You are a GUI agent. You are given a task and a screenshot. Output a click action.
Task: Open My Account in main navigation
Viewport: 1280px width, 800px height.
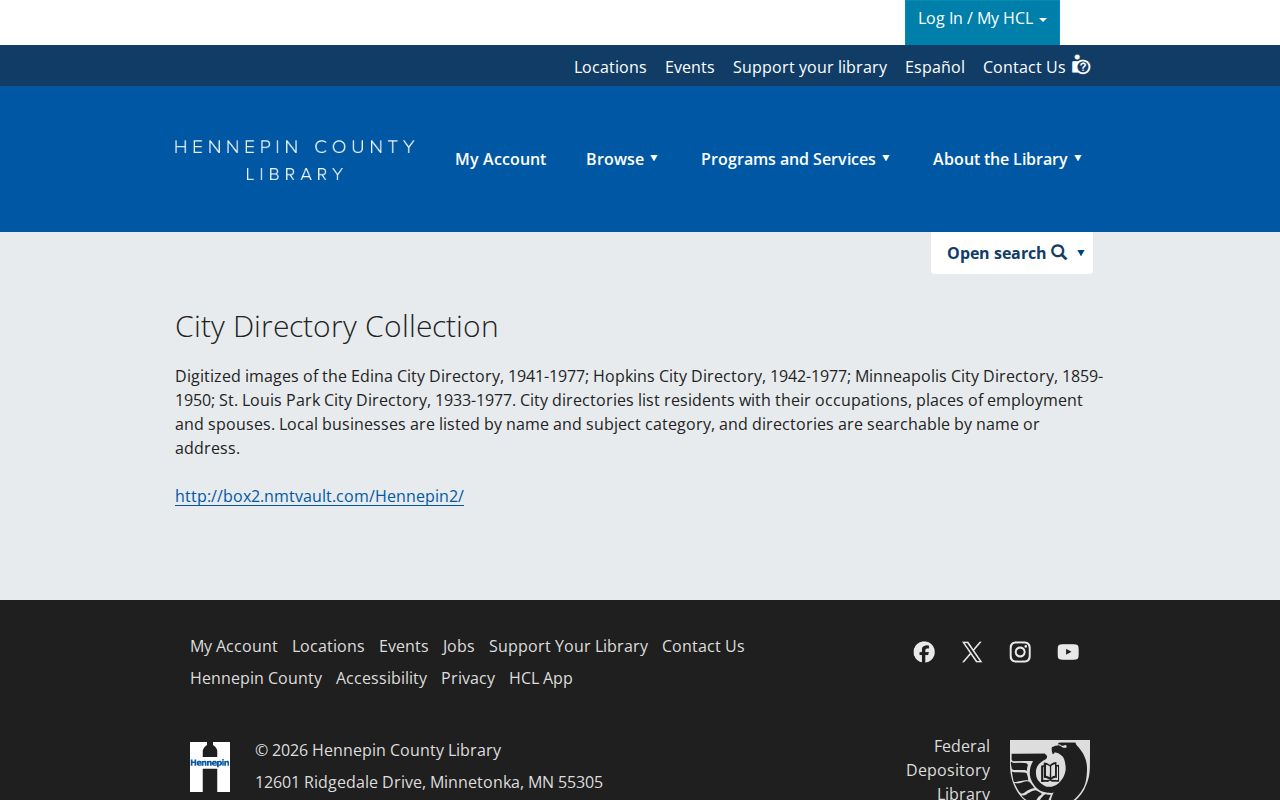pyautogui.click(x=501, y=159)
